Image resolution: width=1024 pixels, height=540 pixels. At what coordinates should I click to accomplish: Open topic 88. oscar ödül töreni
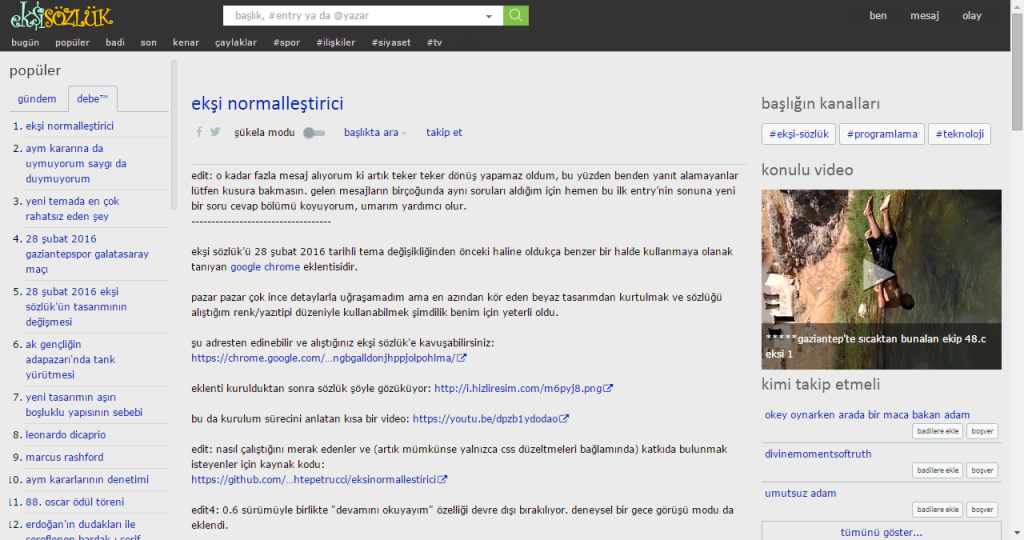(x=74, y=501)
